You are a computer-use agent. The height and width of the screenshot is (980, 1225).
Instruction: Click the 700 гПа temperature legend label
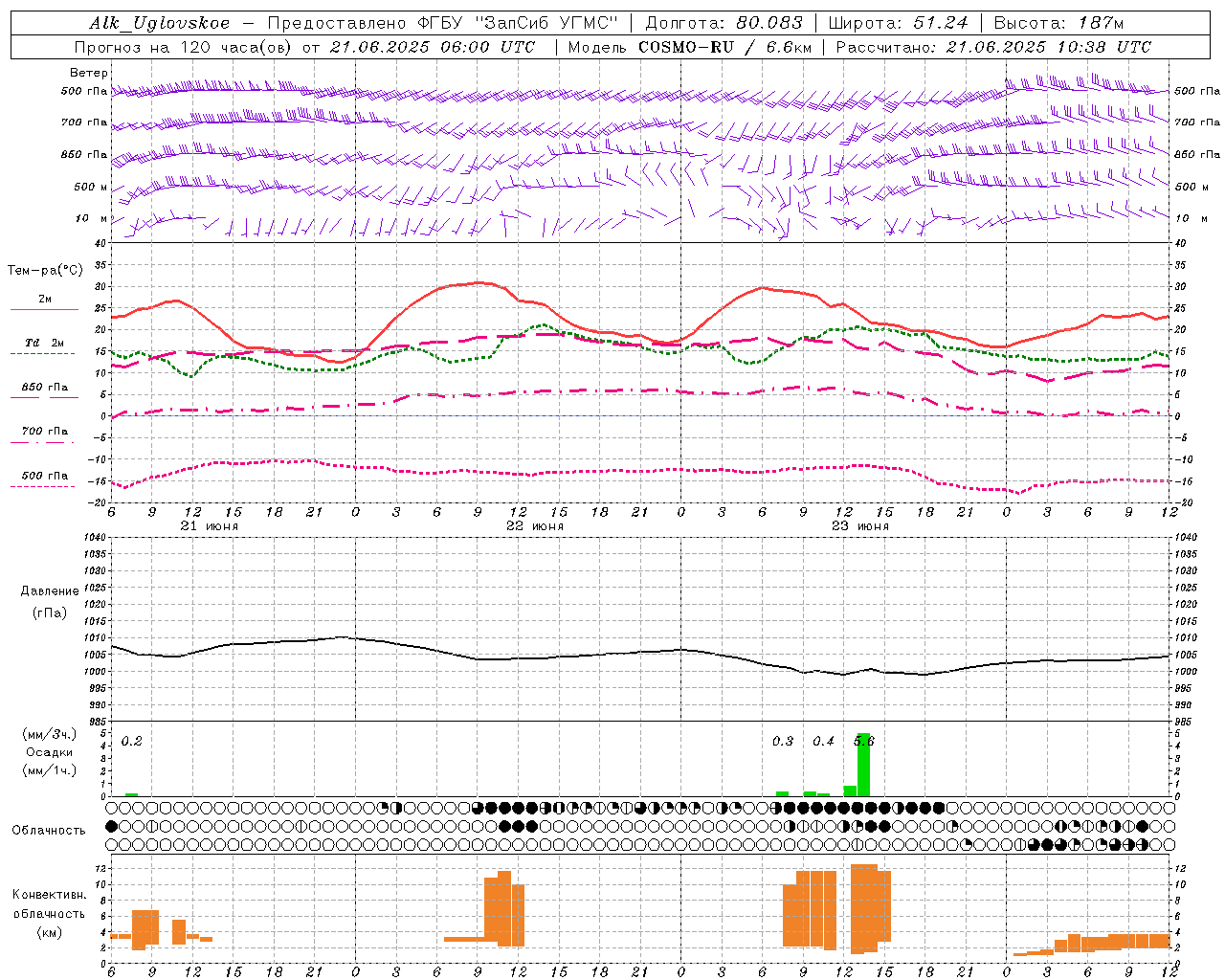click(x=45, y=432)
